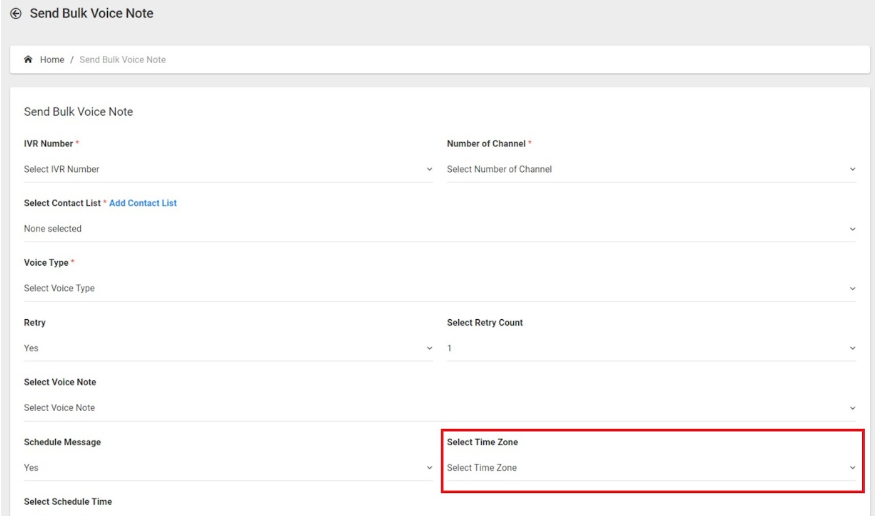Open the Schedule Message dropdown

point(228,467)
